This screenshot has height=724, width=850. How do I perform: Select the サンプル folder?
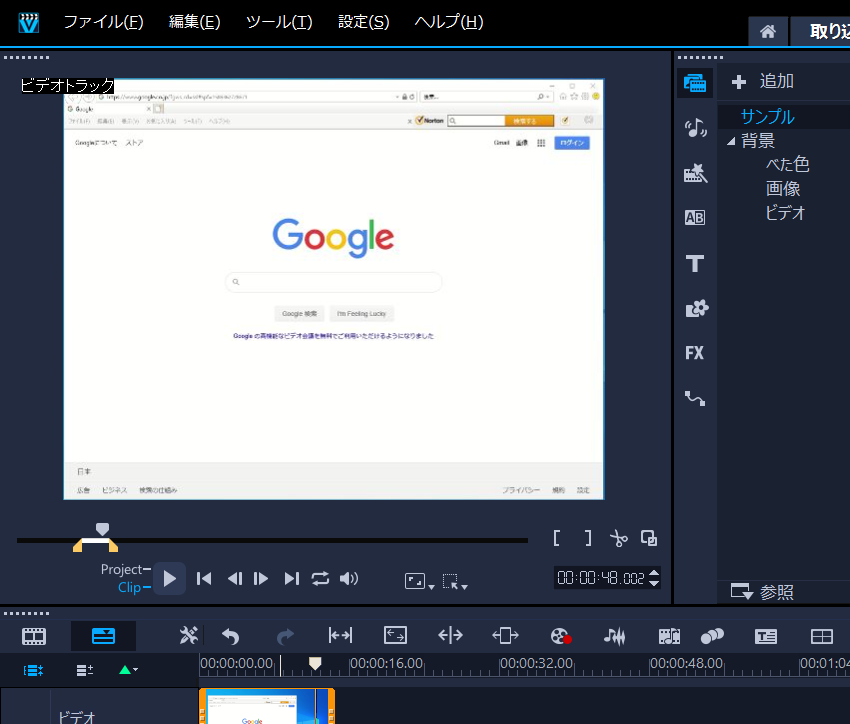pos(767,117)
